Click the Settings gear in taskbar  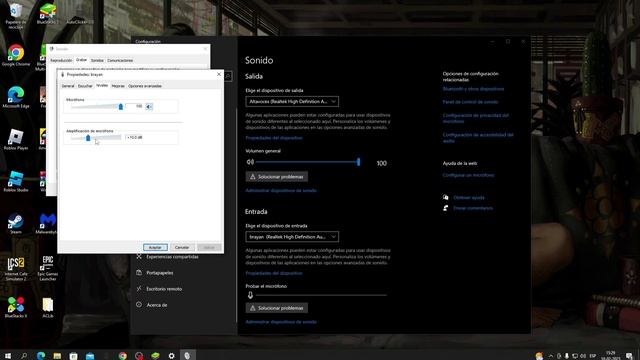point(171,356)
